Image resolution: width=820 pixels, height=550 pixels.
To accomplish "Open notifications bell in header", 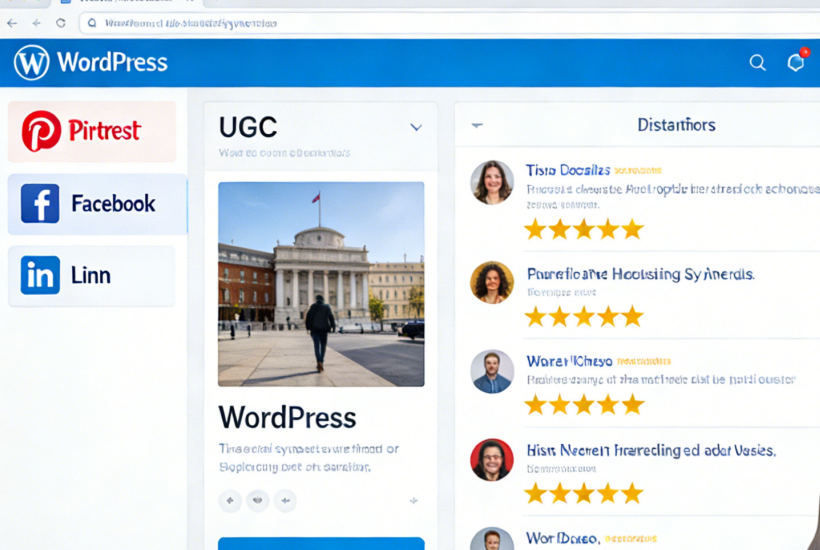I will (x=796, y=63).
